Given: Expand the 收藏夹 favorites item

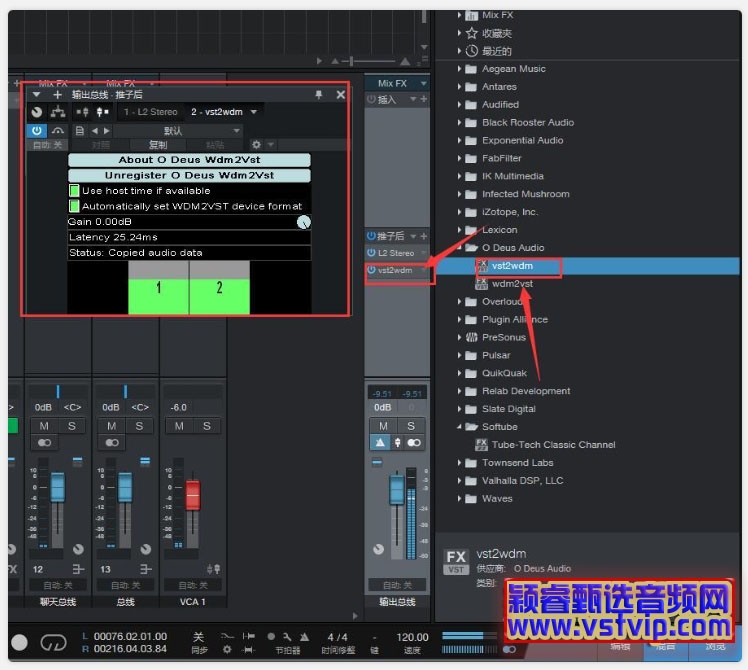Looking at the screenshot, I should tap(459, 33).
